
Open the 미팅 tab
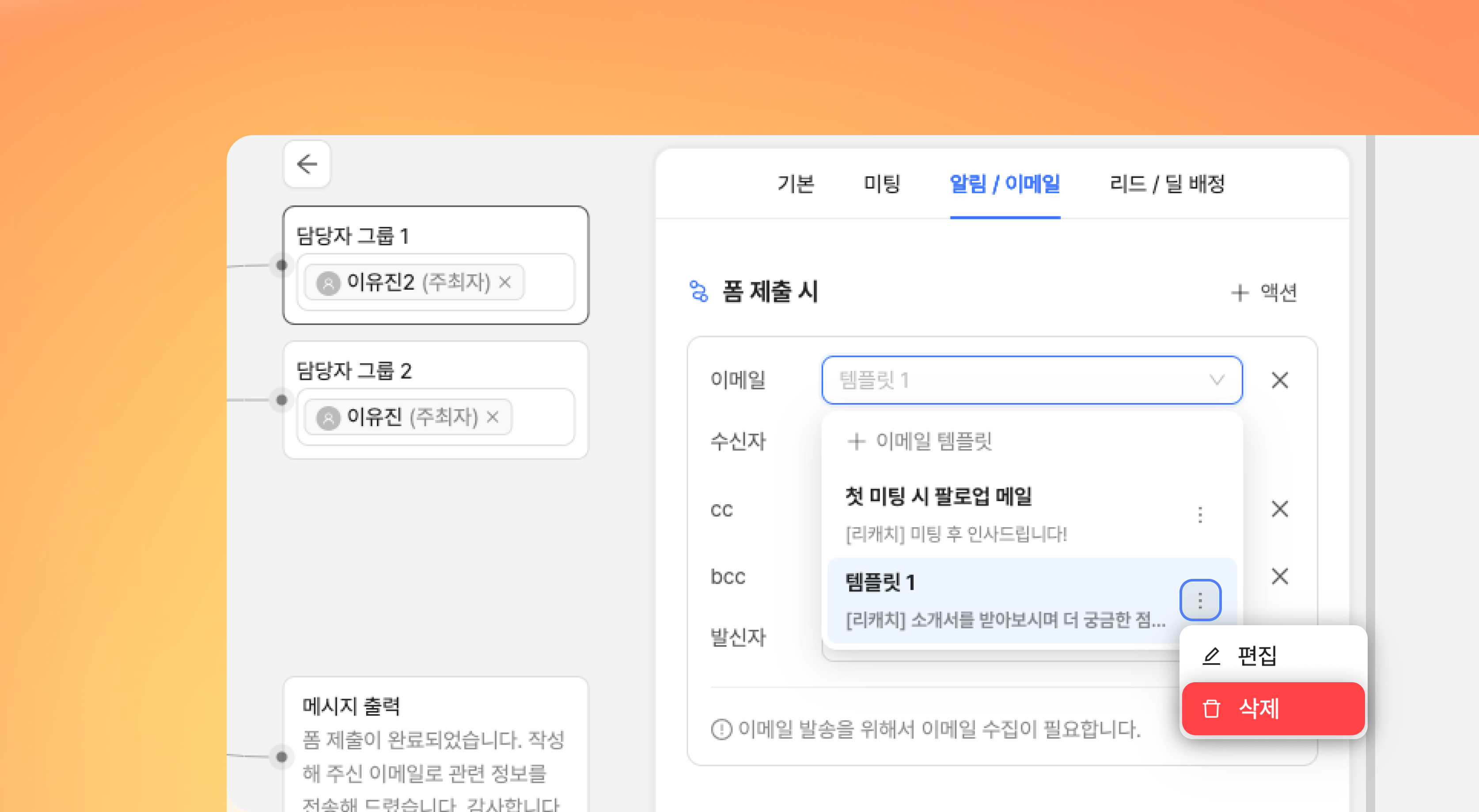tap(882, 184)
